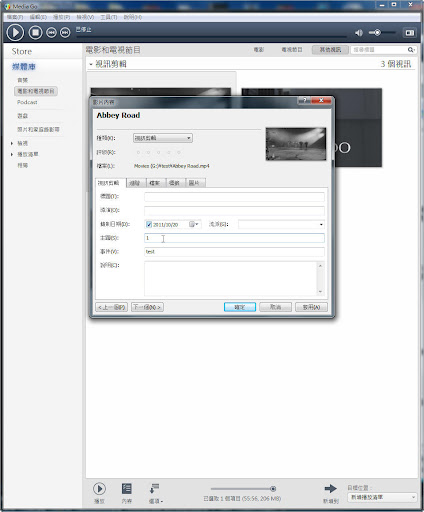
Task: Expand the empty combo box beside the date
Action: pyautogui.click(x=281, y=224)
